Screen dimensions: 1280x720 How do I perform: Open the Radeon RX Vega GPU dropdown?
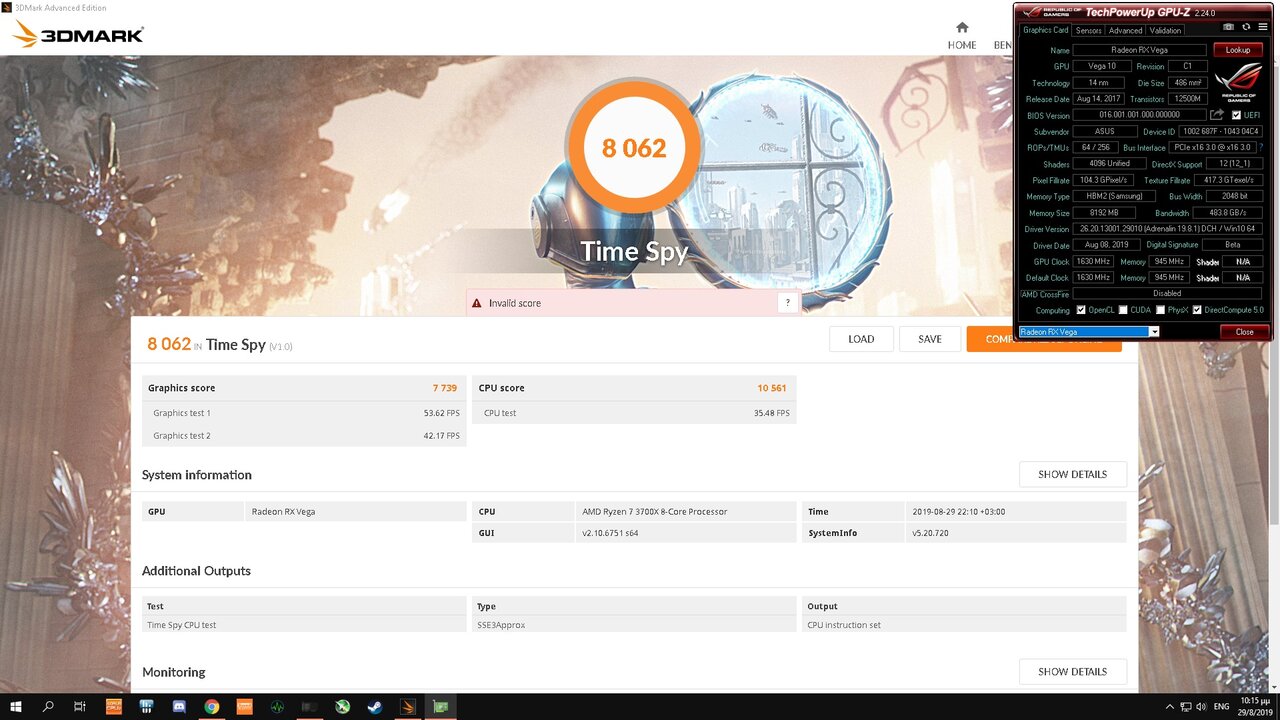pyautogui.click(x=1153, y=331)
